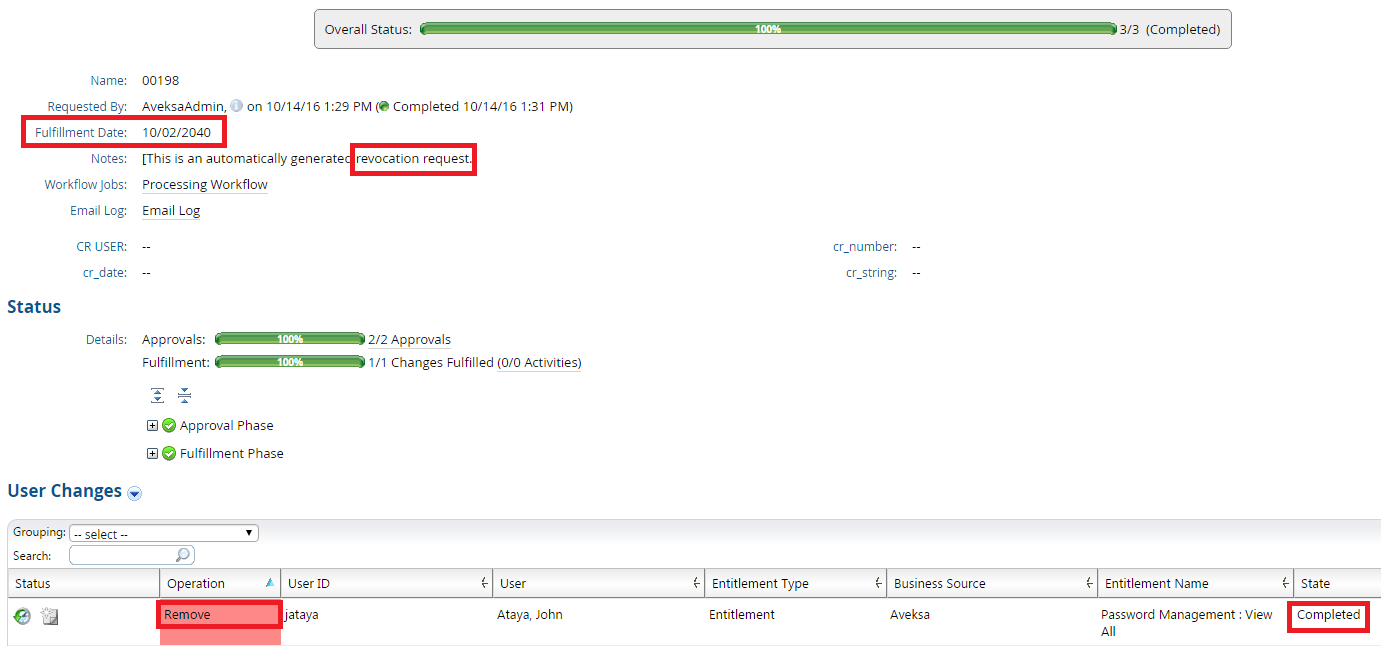
Task: Click the collapse all phases icon
Action: [184, 395]
